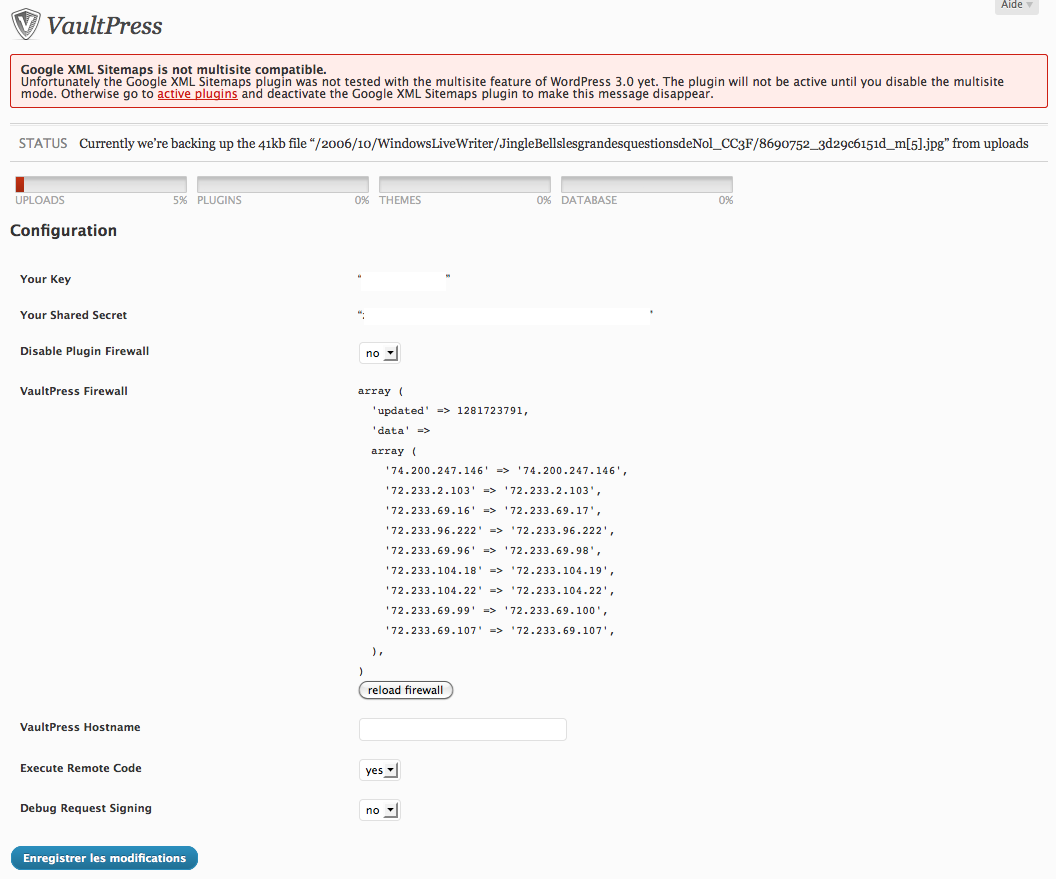Click the Uploads progress bar
1056x879 pixels.
point(101,184)
